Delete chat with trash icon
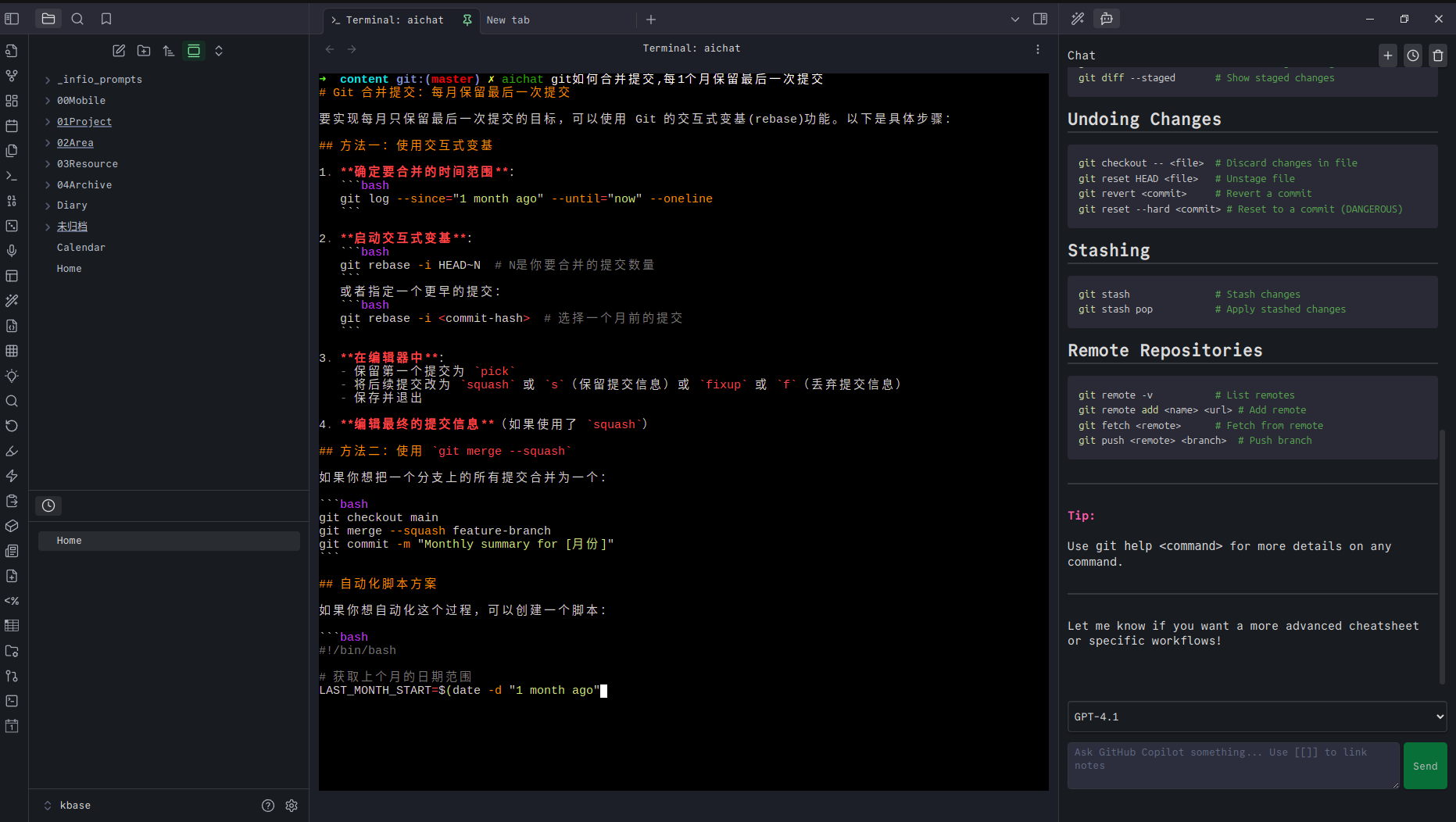The height and width of the screenshot is (822, 1456). pyautogui.click(x=1437, y=55)
